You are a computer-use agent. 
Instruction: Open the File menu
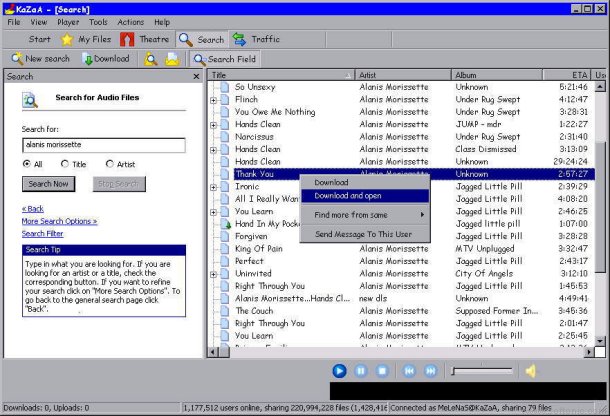(14, 22)
